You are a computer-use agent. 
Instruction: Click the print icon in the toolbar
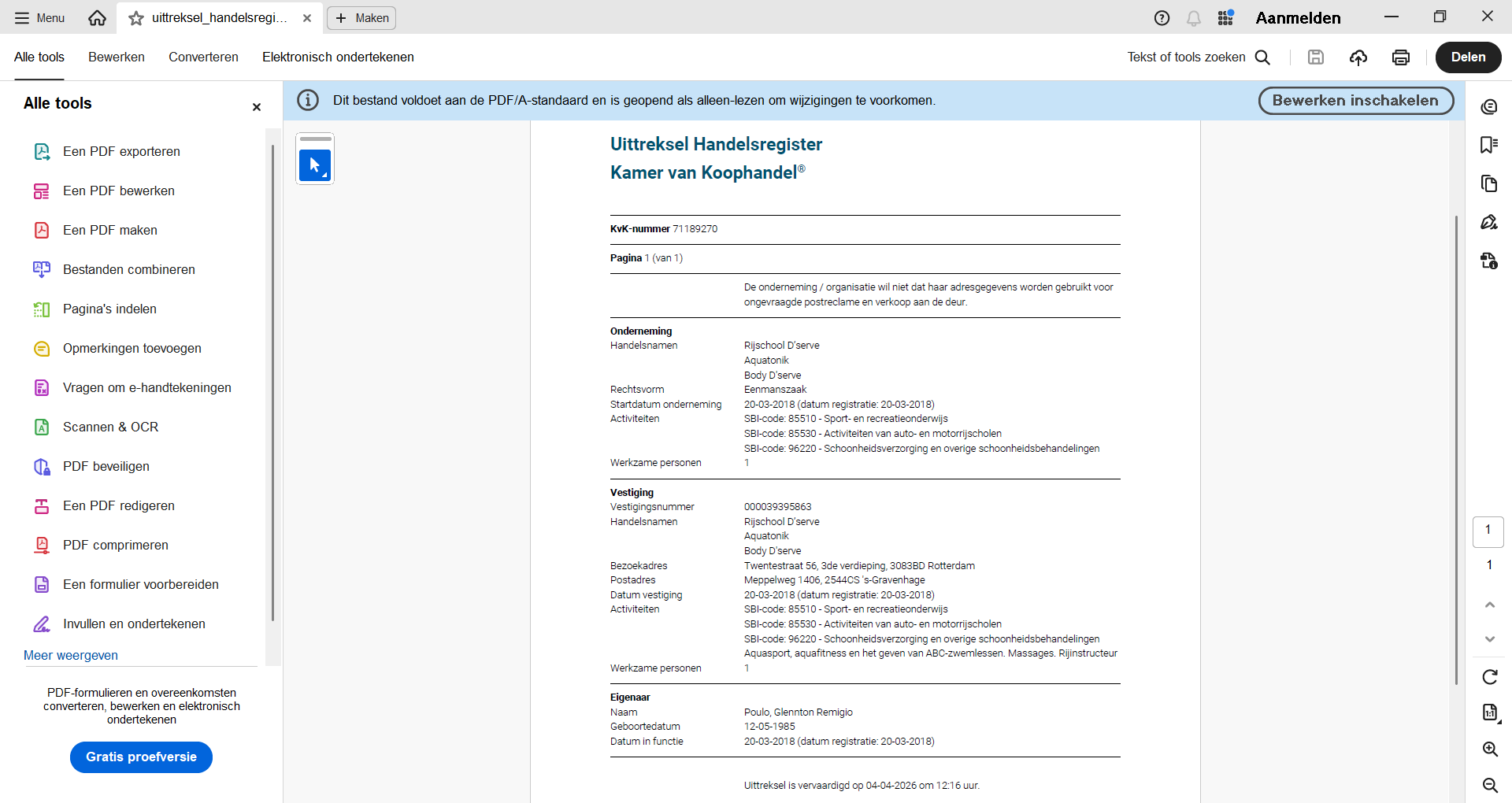point(1400,57)
